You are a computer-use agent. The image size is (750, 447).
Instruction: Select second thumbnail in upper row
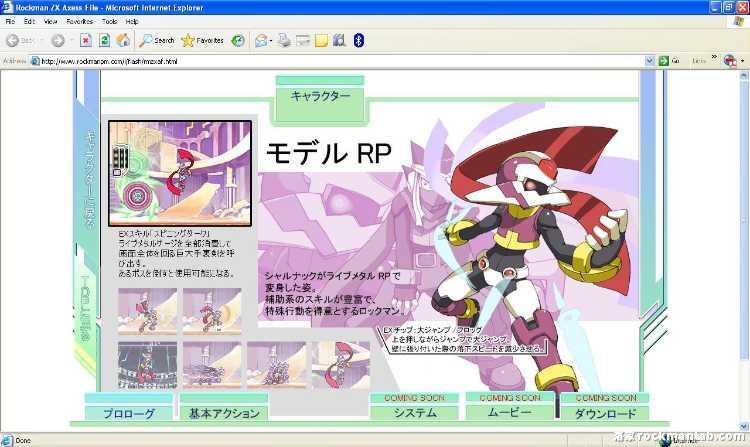click(x=212, y=311)
